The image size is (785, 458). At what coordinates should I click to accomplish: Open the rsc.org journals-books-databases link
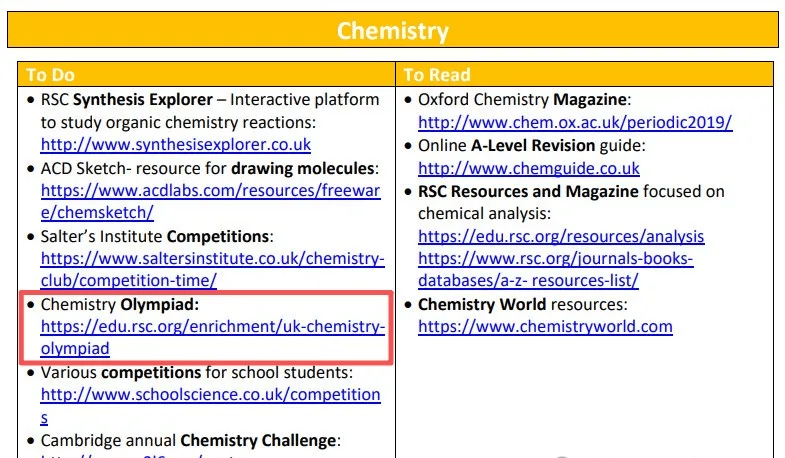coord(555,258)
